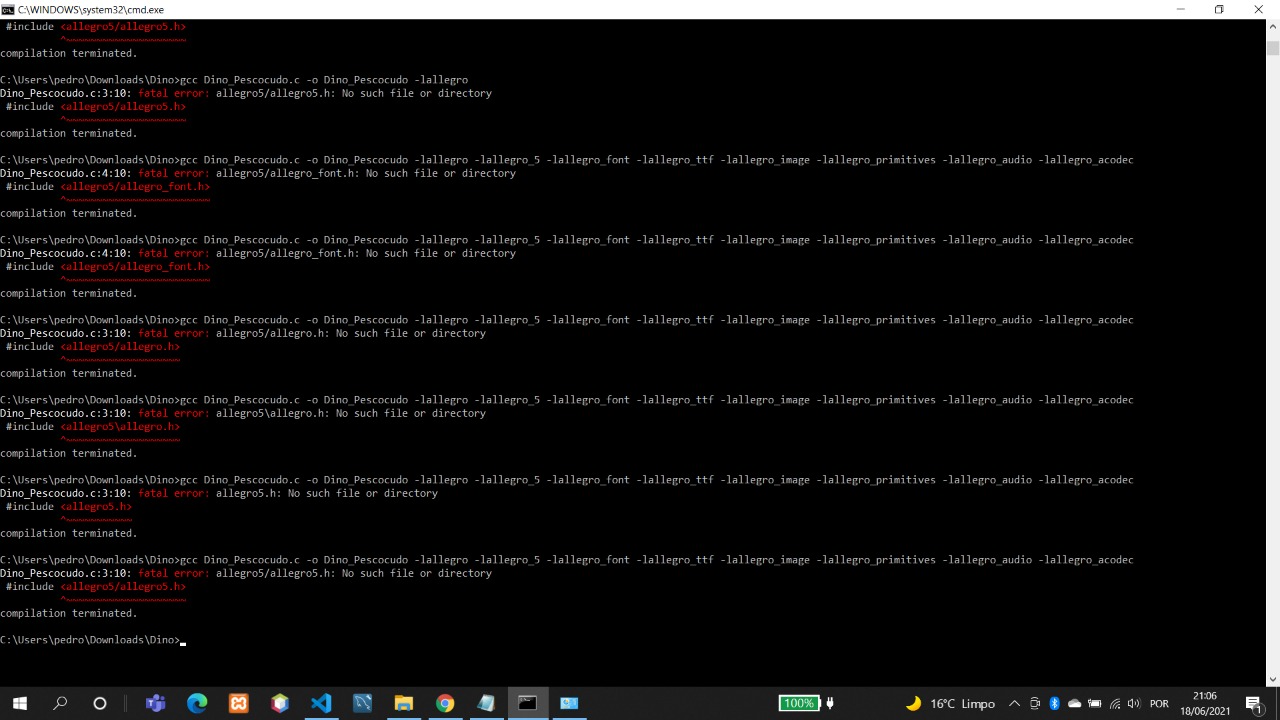The width and height of the screenshot is (1280, 720).
Task: Open File Explorer from the taskbar
Action: pyautogui.click(x=403, y=703)
